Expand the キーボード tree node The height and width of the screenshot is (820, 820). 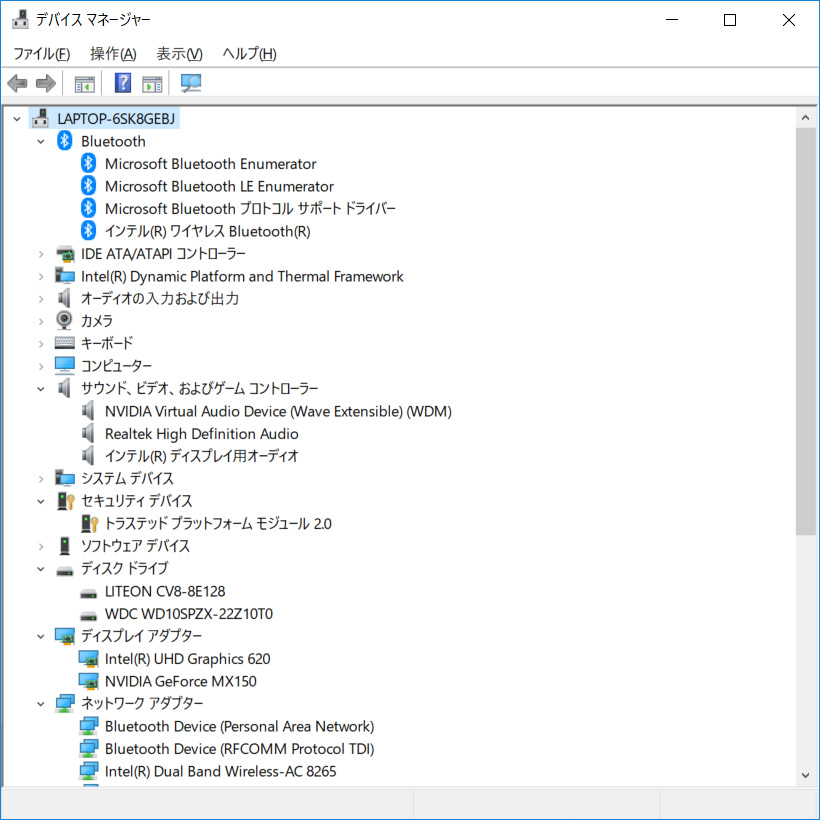[41, 343]
